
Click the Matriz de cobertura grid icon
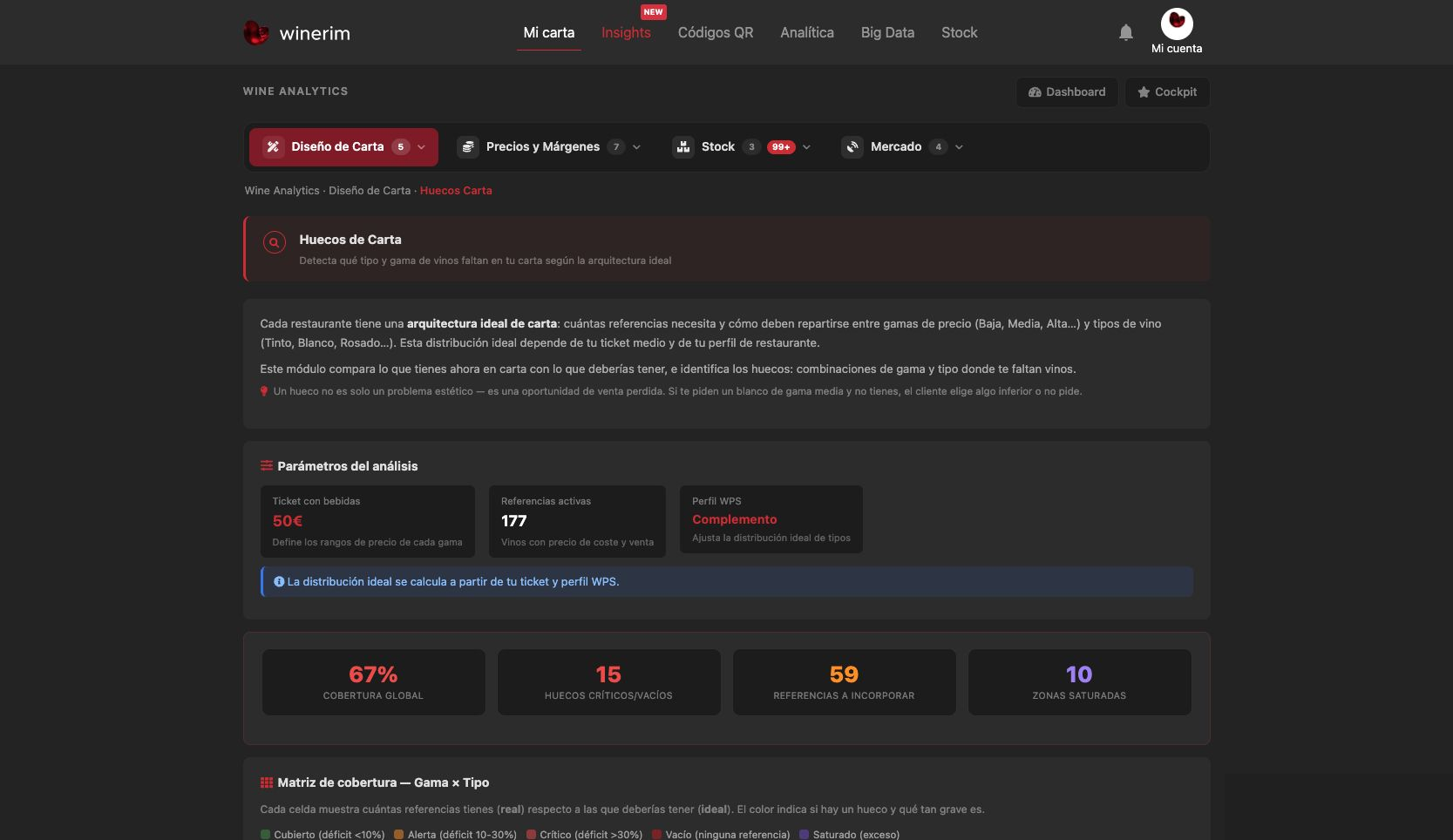coord(267,782)
